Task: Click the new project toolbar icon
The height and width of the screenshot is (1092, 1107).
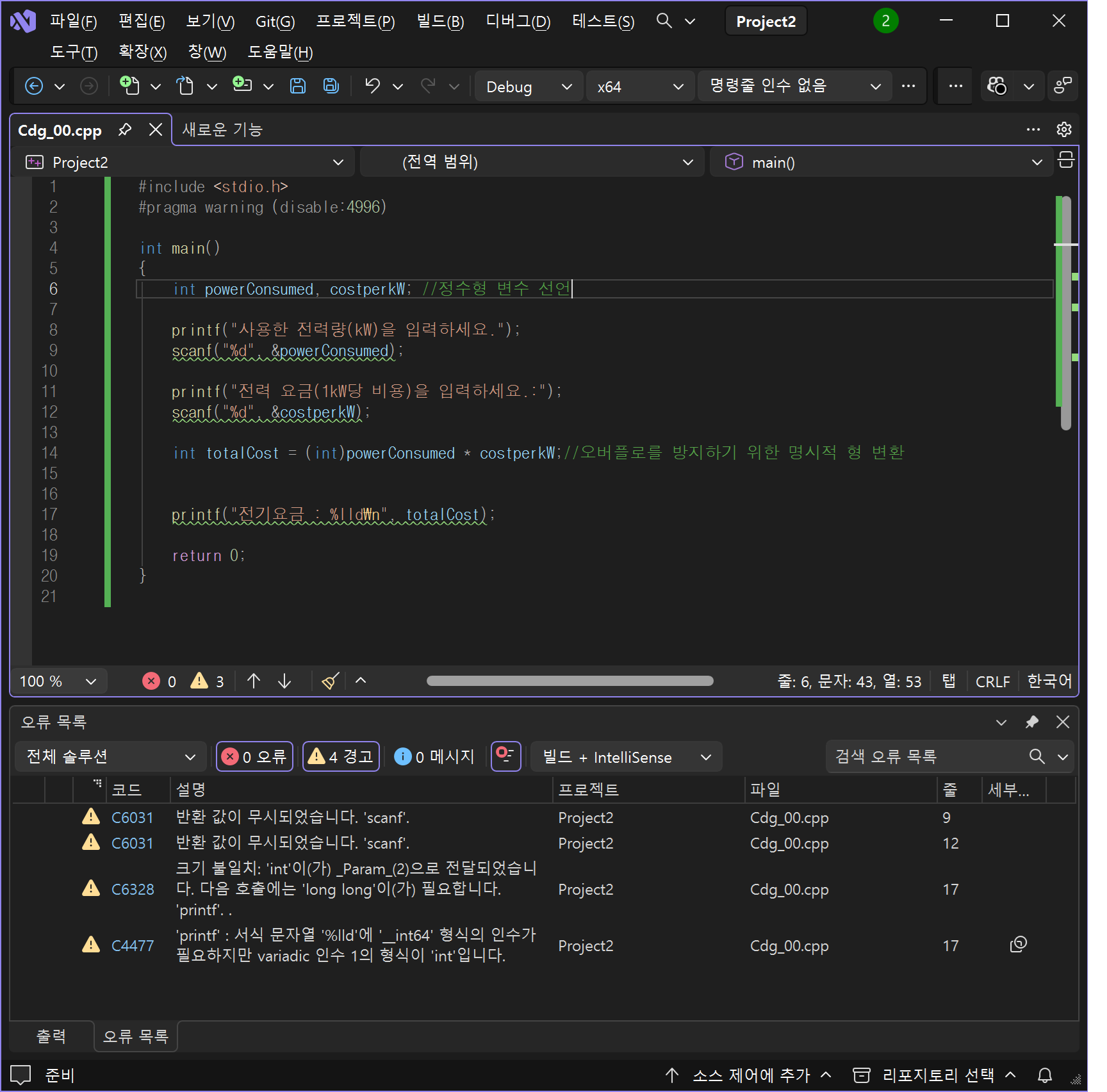Action: pos(129,85)
